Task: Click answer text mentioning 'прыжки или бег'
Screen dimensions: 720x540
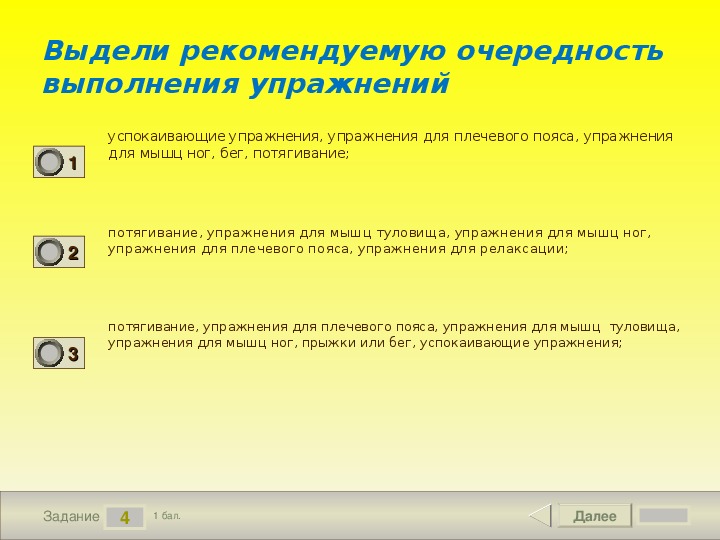Action: pos(394,335)
